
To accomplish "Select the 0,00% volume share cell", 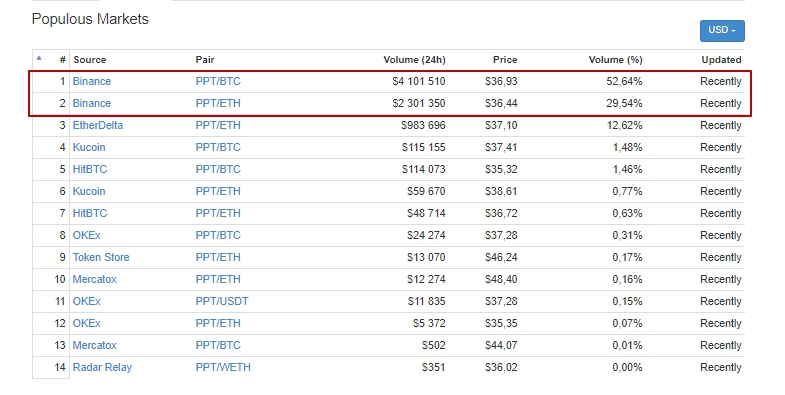I will coord(627,367).
